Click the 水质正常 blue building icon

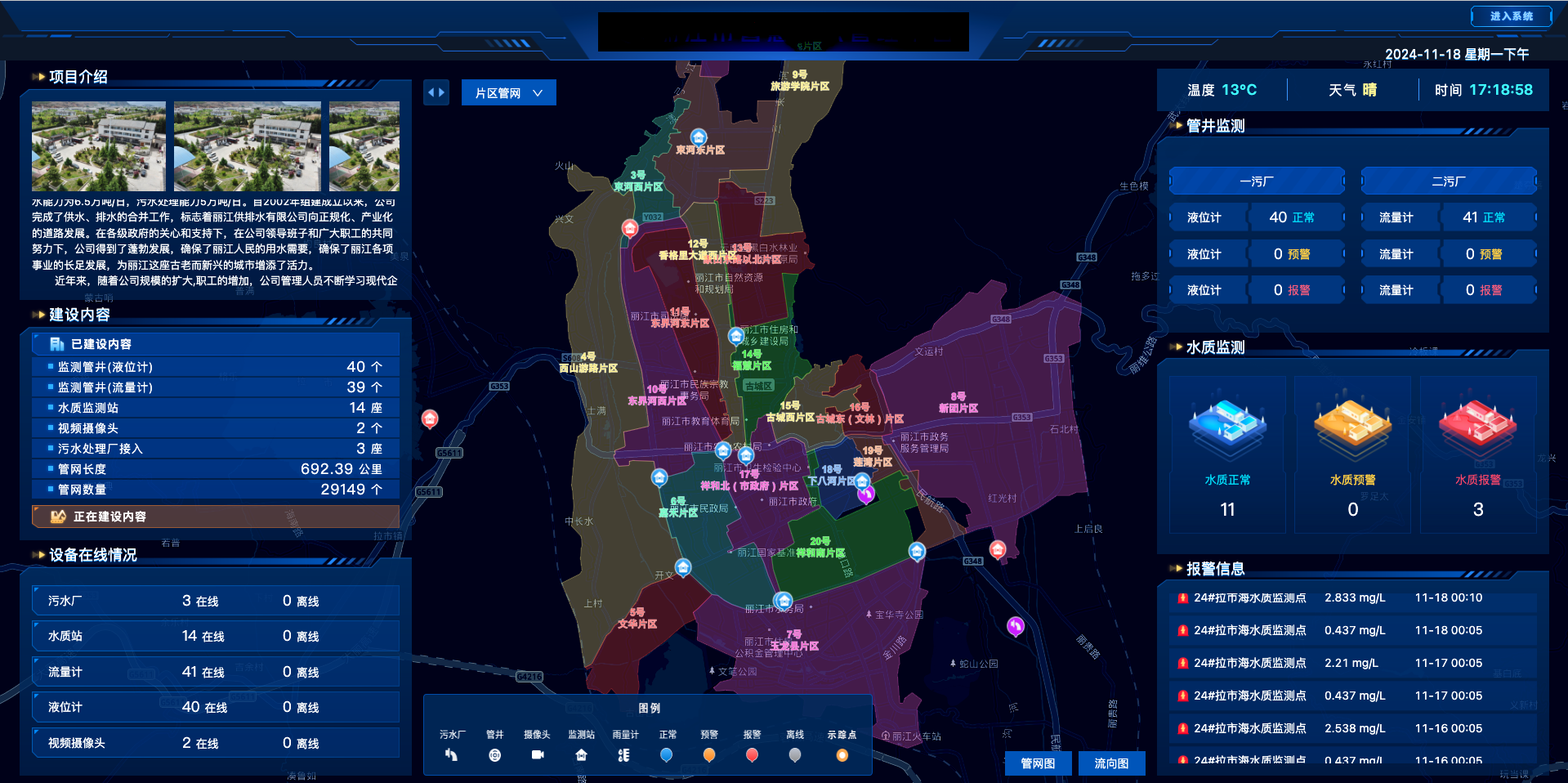pos(1227,425)
